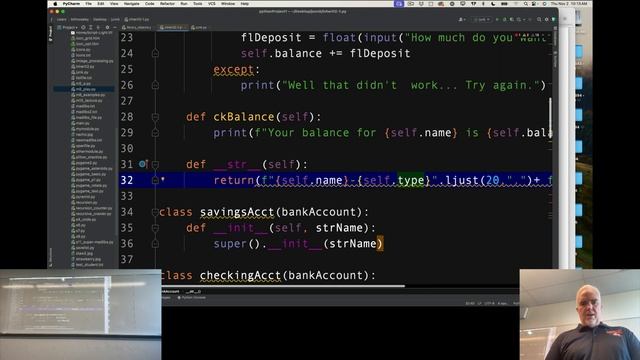The height and width of the screenshot is (360, 640).
Task: Click the green shield icon in toolbar
Action: click(x=553, y=19)
